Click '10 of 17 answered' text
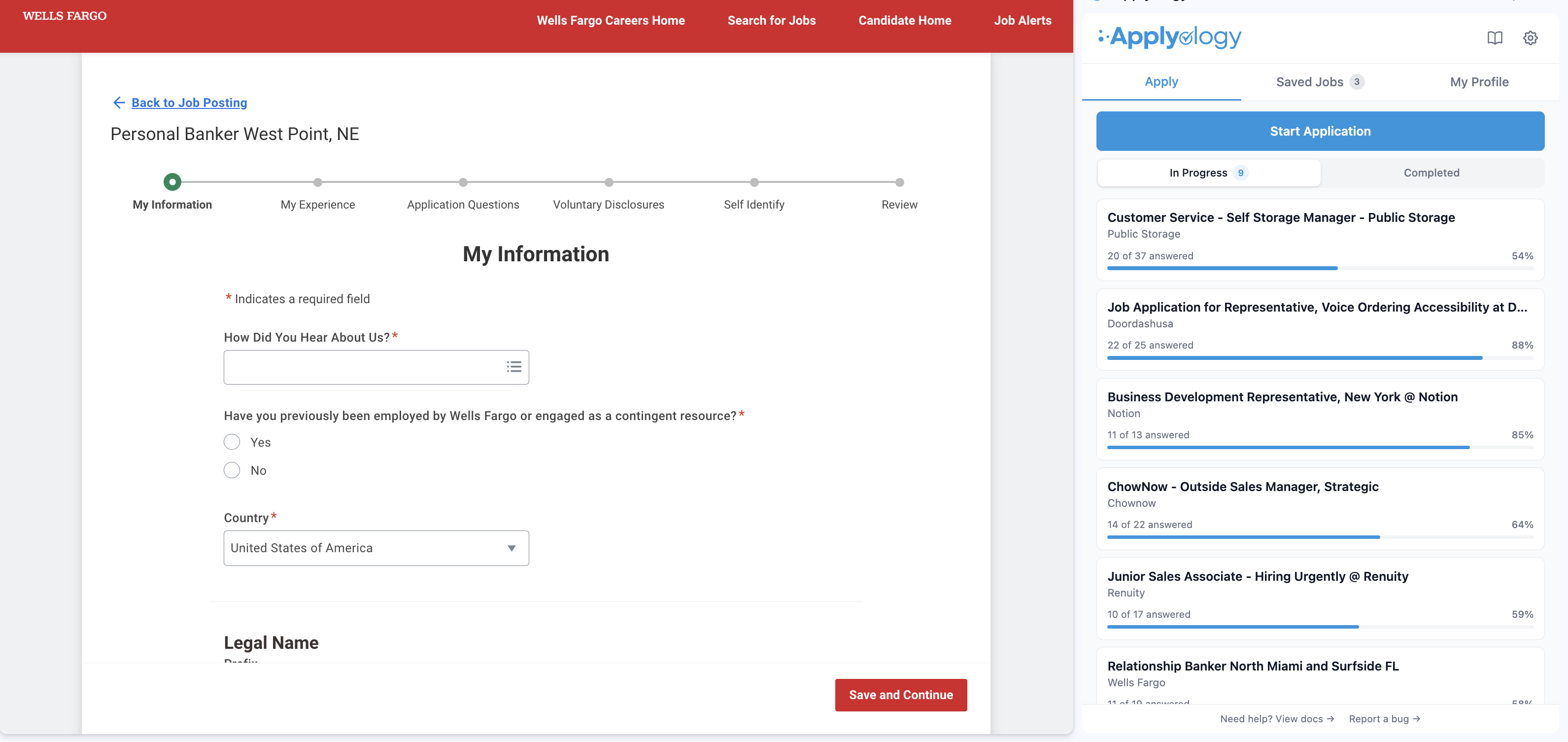The width and height of the screenshot is (1568, 742). 1149,615
